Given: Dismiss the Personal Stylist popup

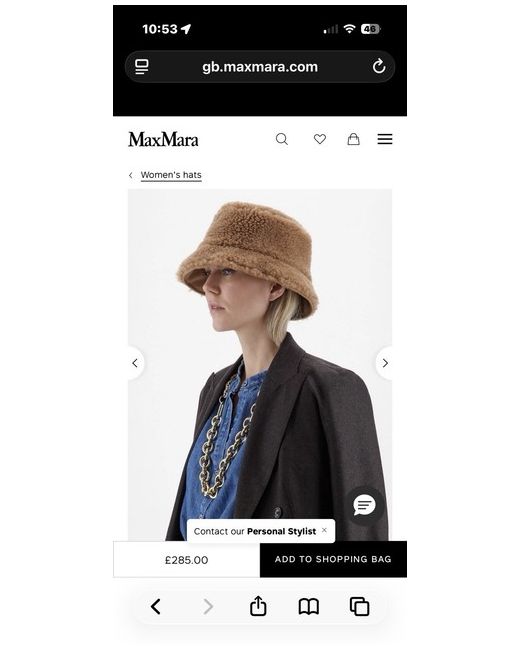Looking at the screenshot, I should pyautogui.click(x=324, y=530).
